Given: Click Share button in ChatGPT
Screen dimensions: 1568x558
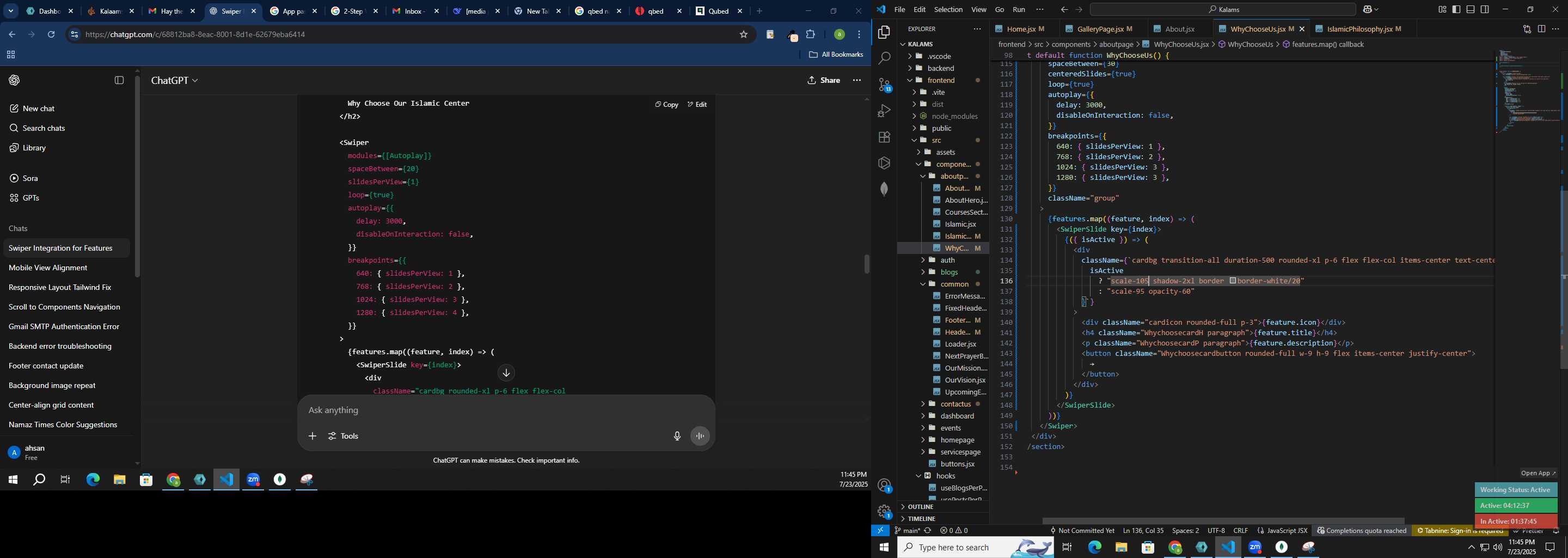Looking at the screenshot, I should [x=824, y=81].
